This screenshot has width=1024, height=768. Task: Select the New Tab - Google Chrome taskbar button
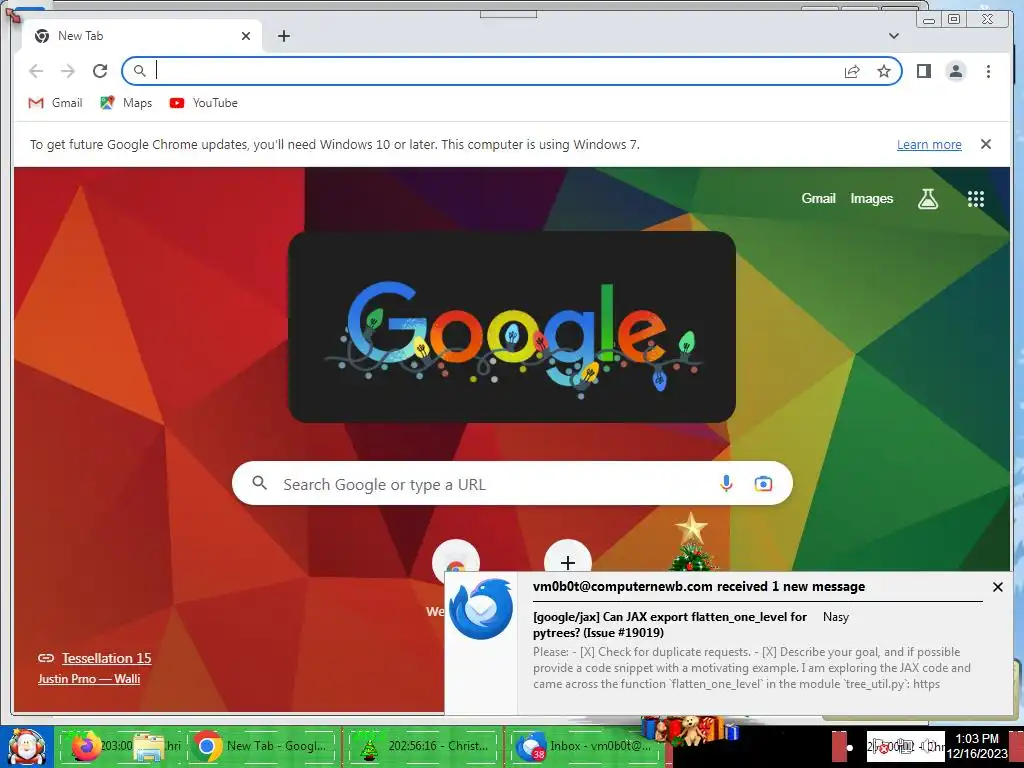coord(263,746)
